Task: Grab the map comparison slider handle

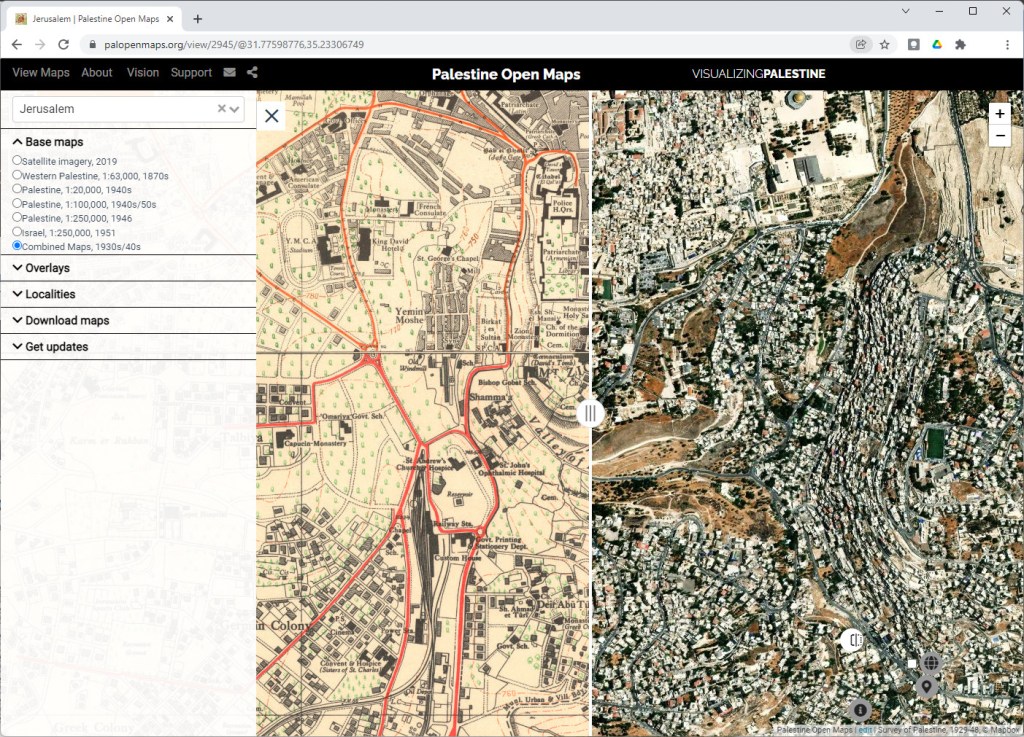Action: [591, 413]
